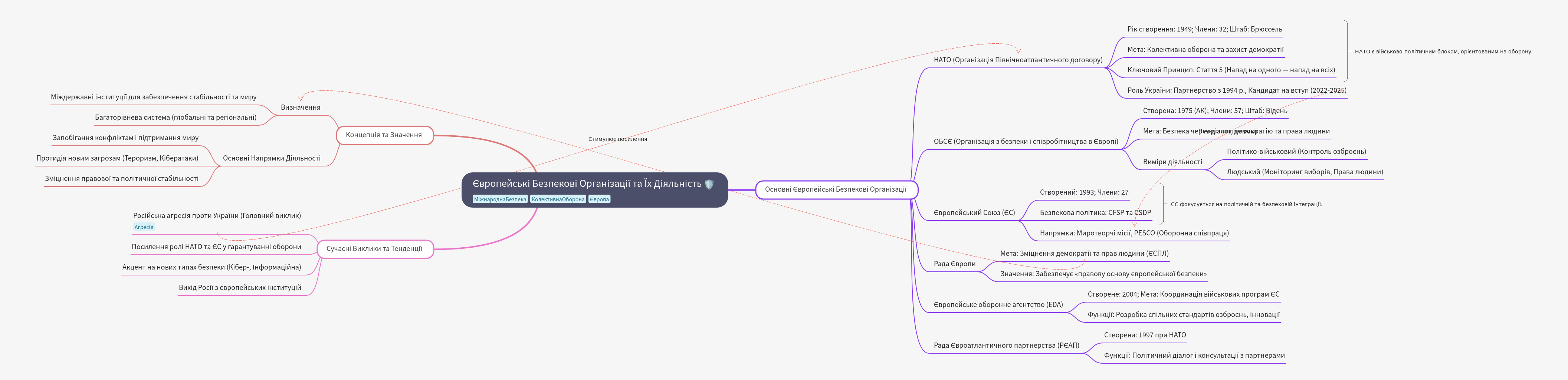Viewport: 1568px width, 380px height.
Task: Click the Європейське оборонне агентство (EDA) node
Action: [x=998, y=305]
